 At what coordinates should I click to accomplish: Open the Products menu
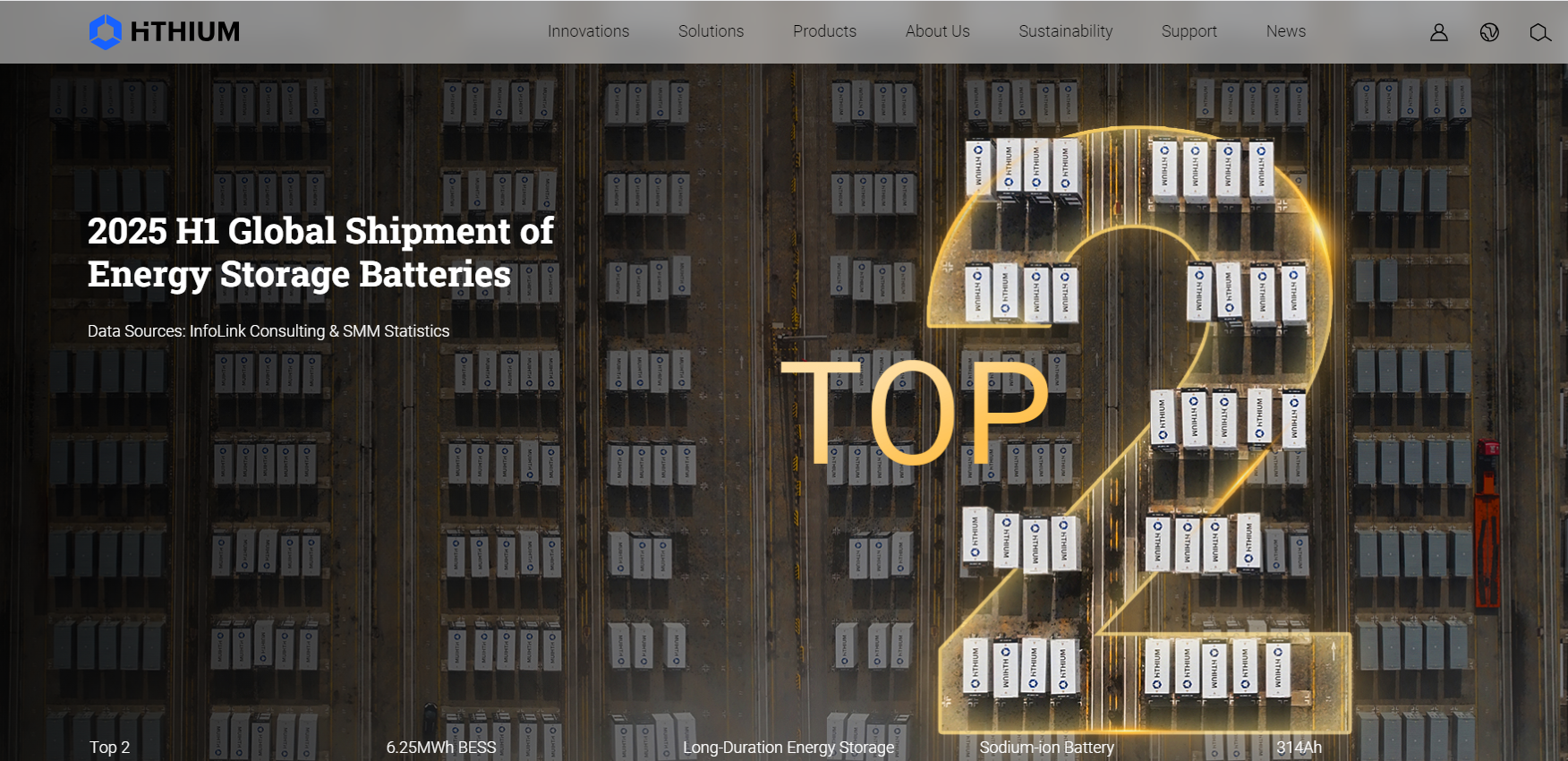point(824,31)
